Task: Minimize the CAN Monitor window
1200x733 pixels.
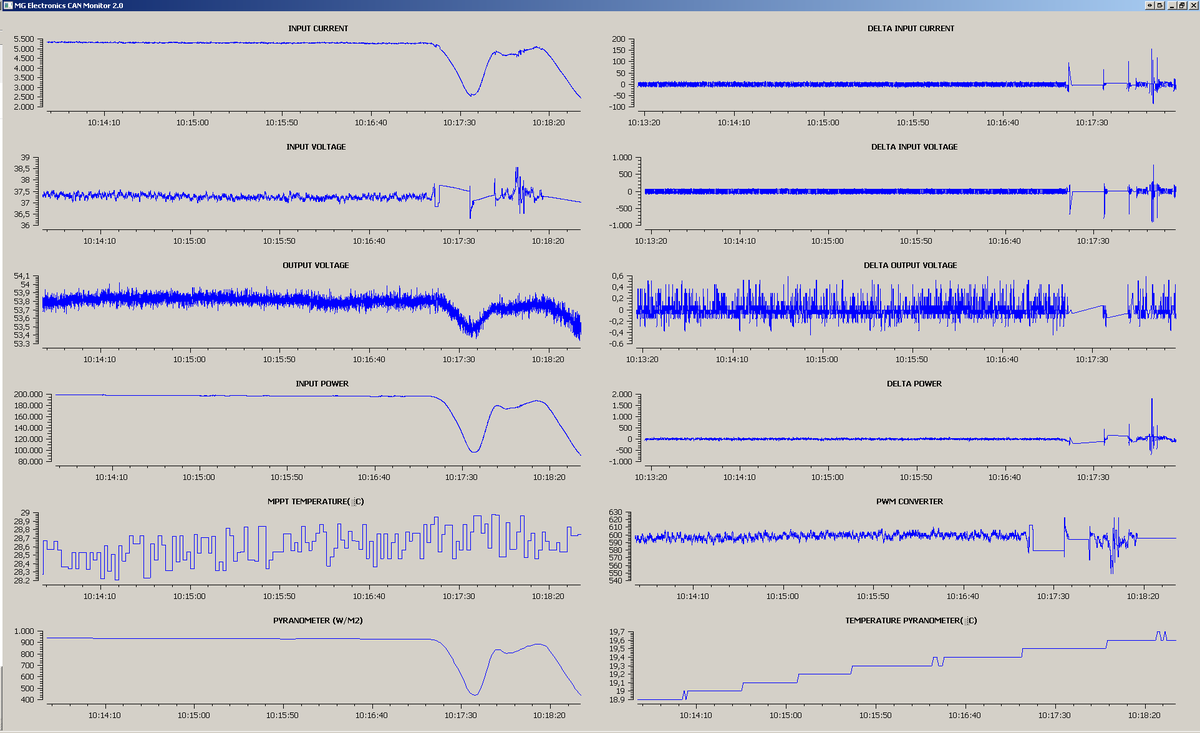Action: (x=1172, y=5)
